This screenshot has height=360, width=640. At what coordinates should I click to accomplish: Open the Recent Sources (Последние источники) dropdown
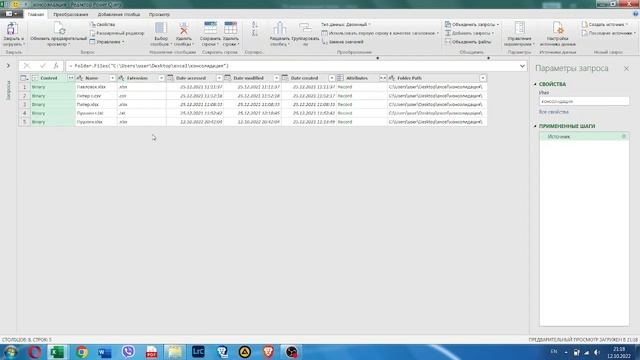pyautogui.click(x=609, y=33)
